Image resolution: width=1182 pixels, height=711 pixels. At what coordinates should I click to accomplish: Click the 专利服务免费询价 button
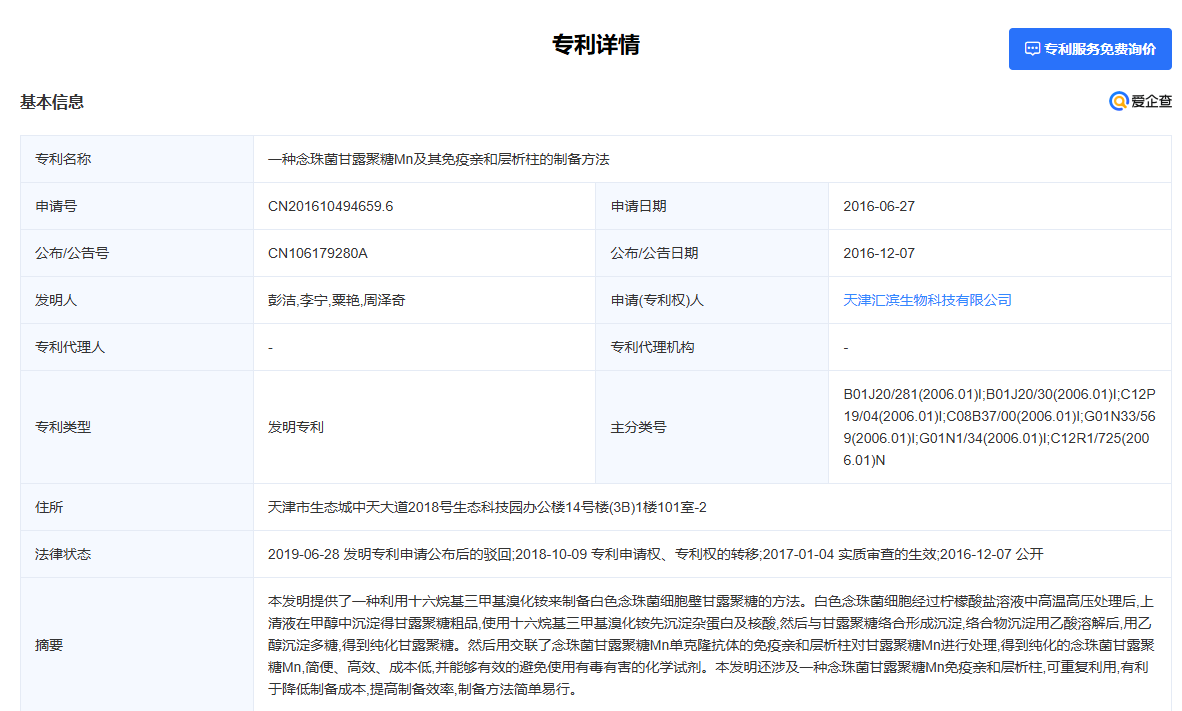click(1090, 49)
